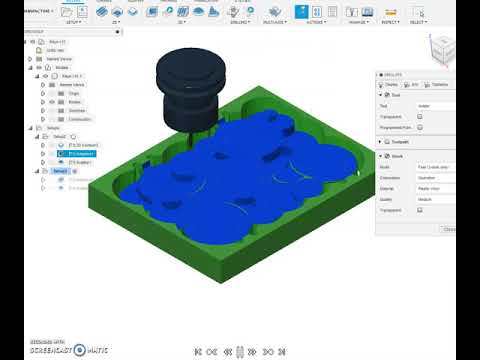
Task: Open the ACTIONS dropdown menu
Action: [316, 22]
